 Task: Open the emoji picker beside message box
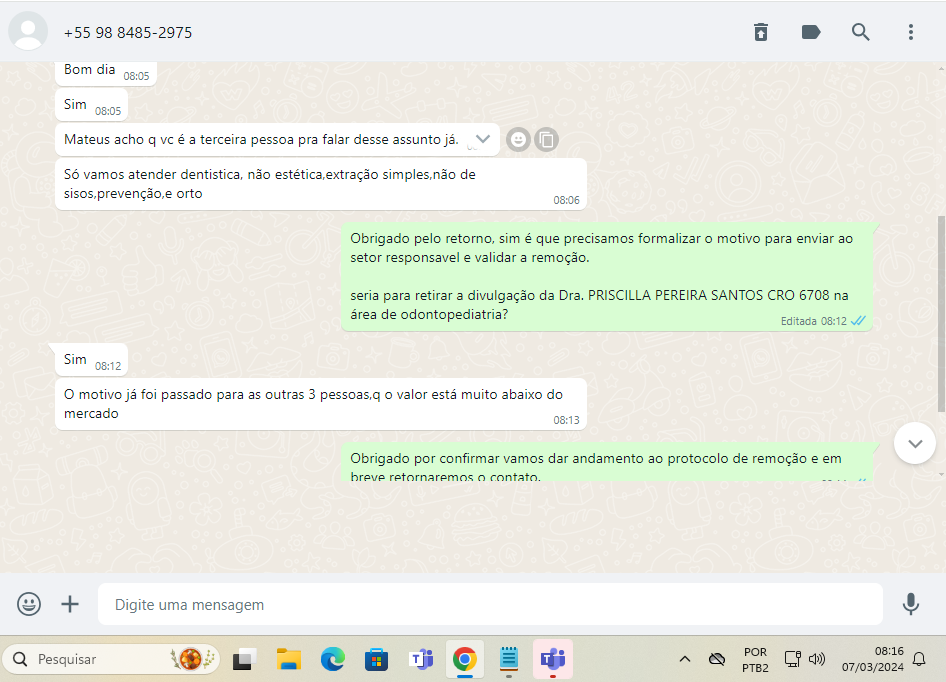pos(29,604)
